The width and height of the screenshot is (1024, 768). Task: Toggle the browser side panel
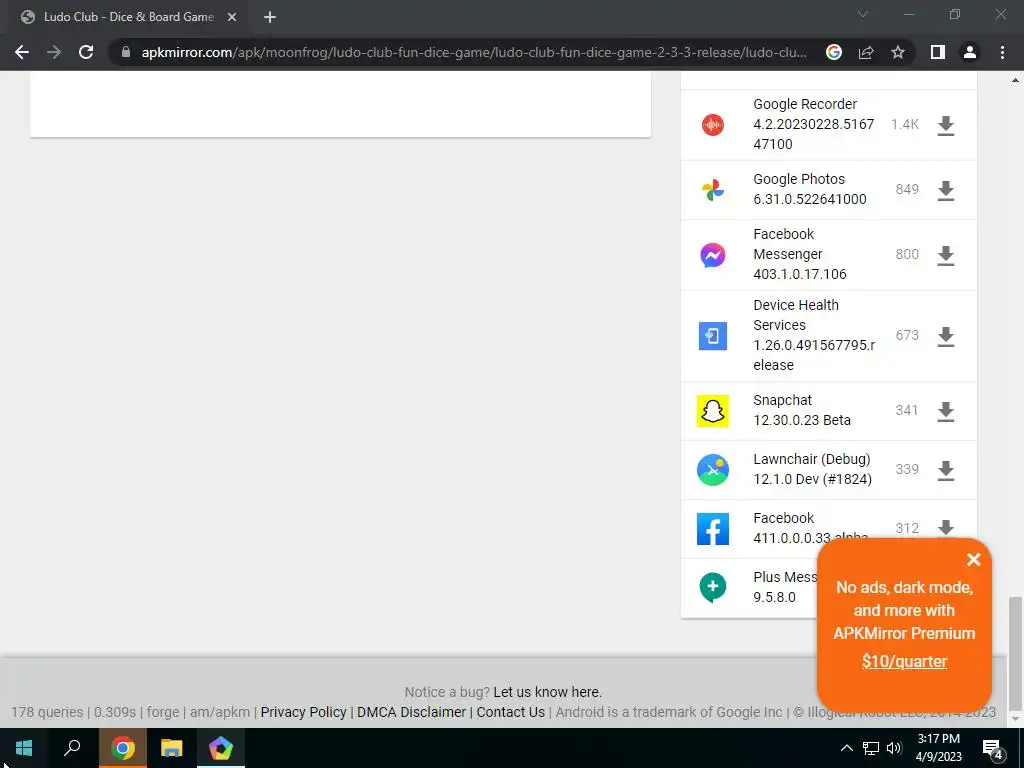pyautogui.click(x=938, y=52)
